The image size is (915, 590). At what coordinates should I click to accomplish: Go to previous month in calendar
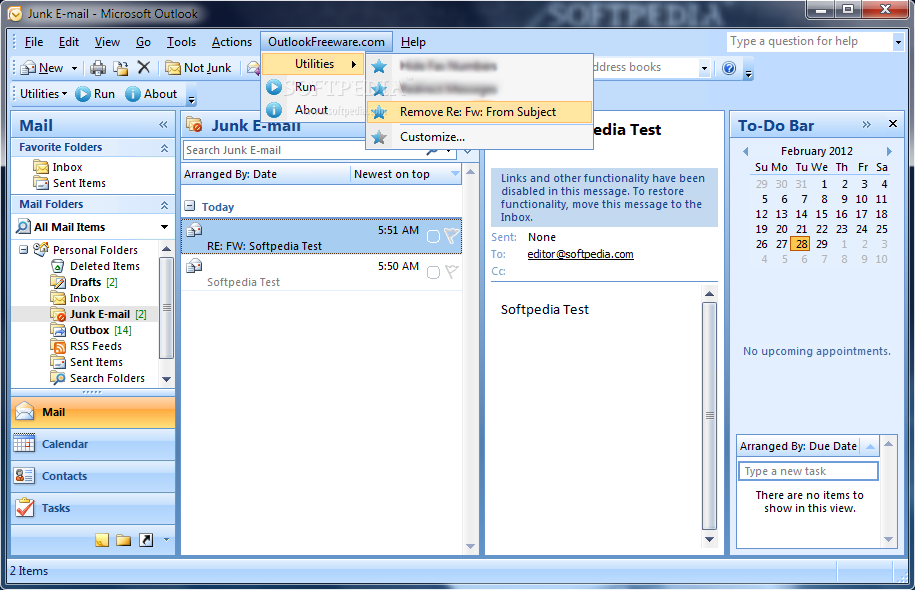pyautogui.click(x=745, y=152)
